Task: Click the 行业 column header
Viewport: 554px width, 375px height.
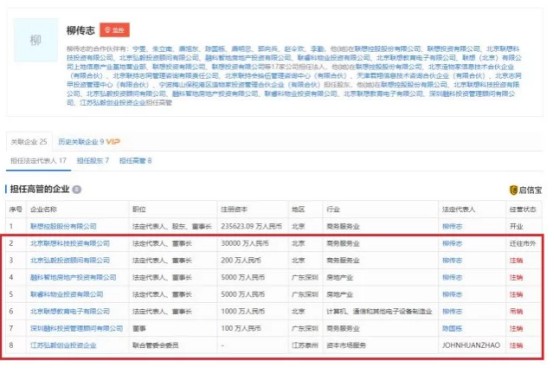Action: tap(333, 209)
